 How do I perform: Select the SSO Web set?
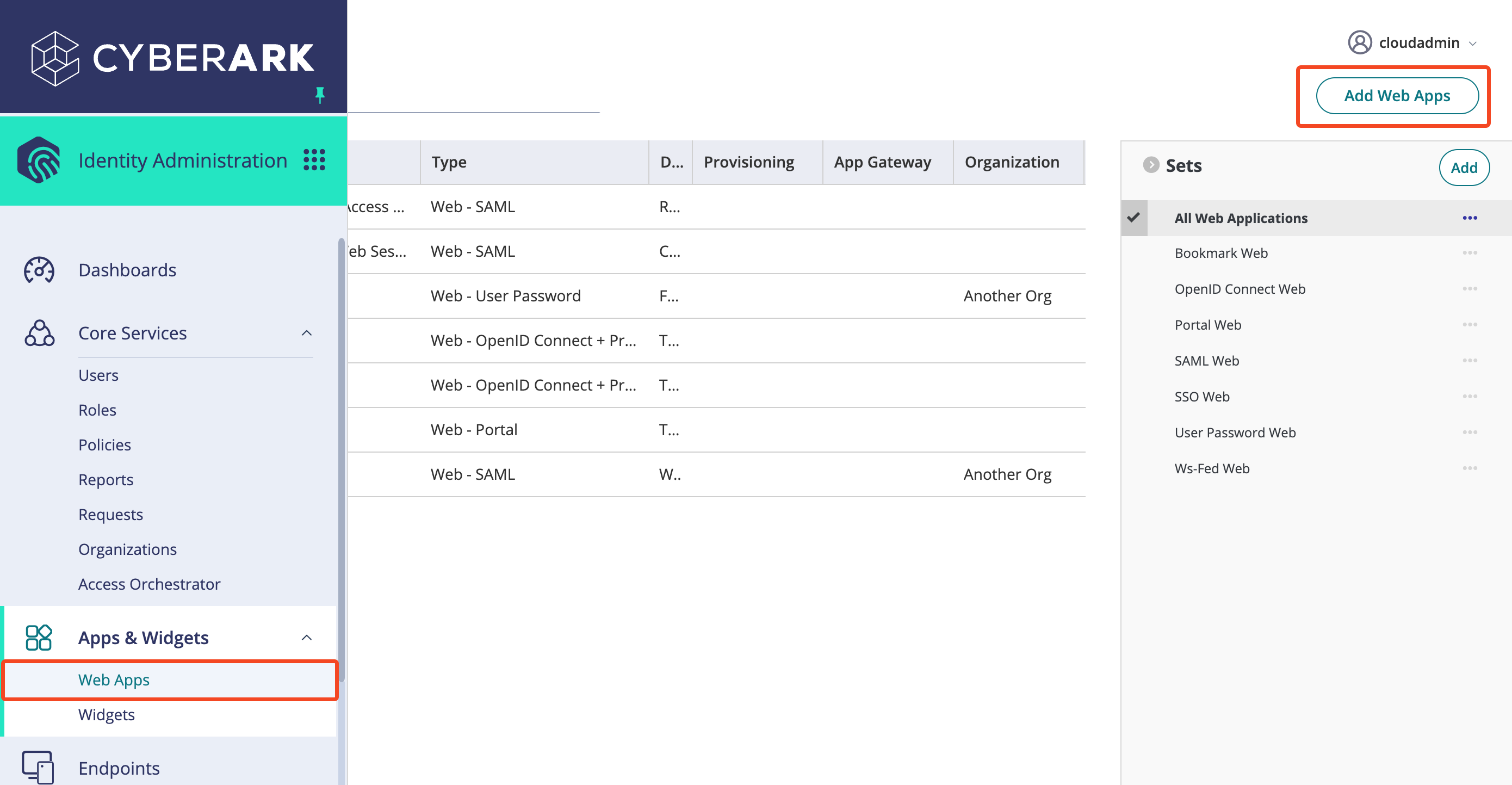(1201, 397)
